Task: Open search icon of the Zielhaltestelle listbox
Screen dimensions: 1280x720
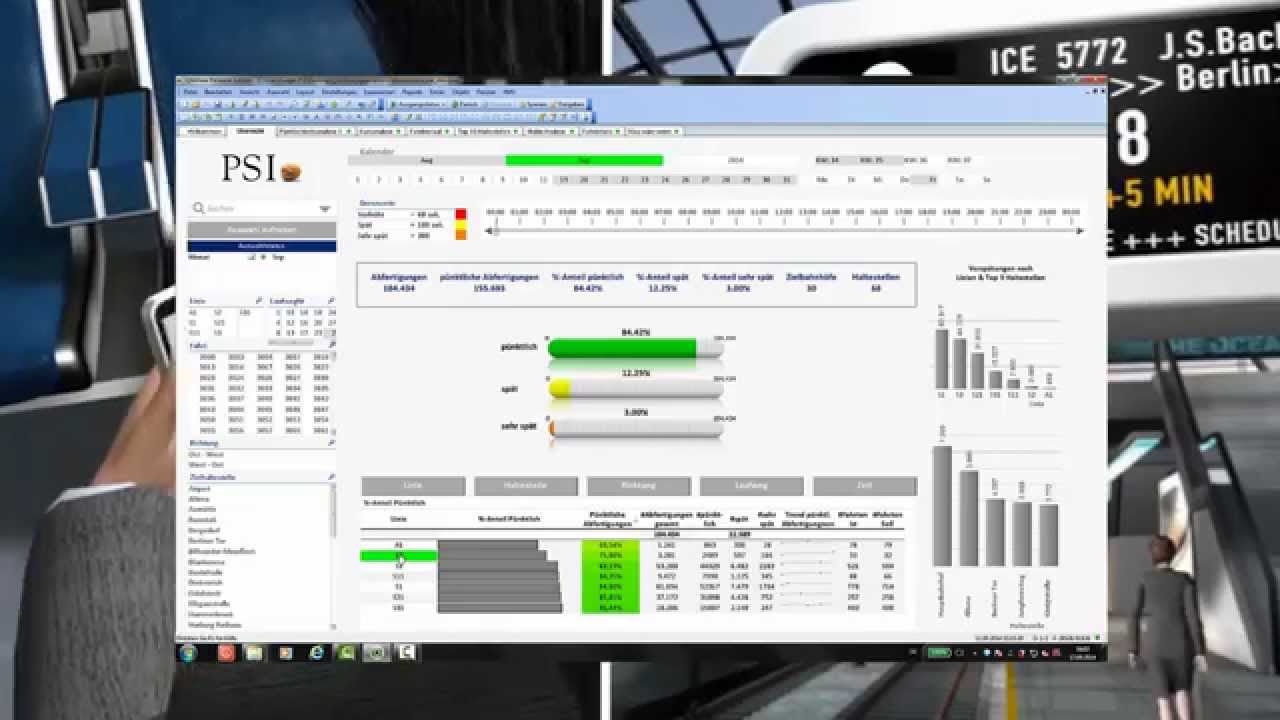Action: click(x=332, y=478)
